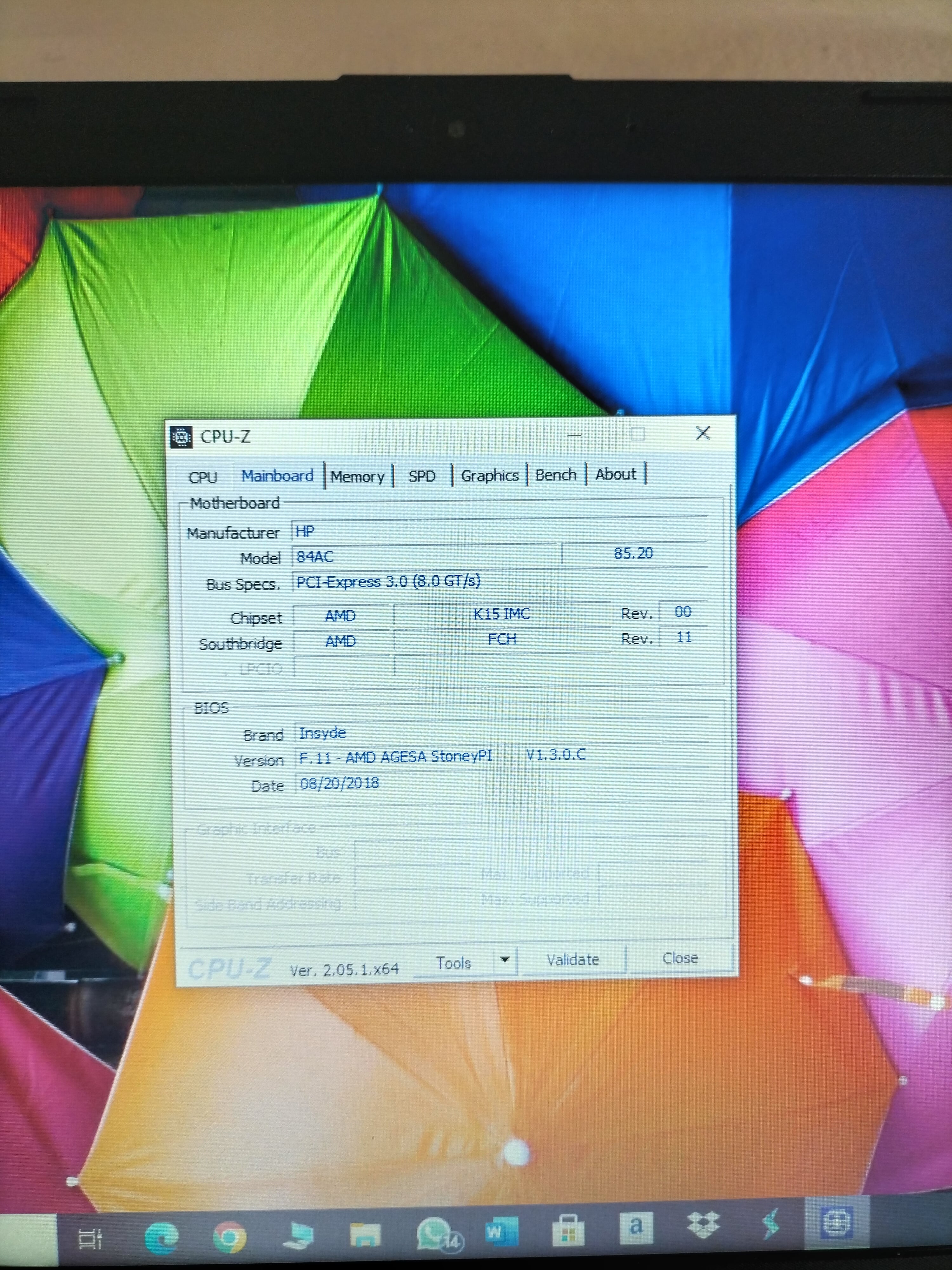The height and width of the screenshot is (1270, 952).
Task: Switch to the CPU tab
Action: 203,477
